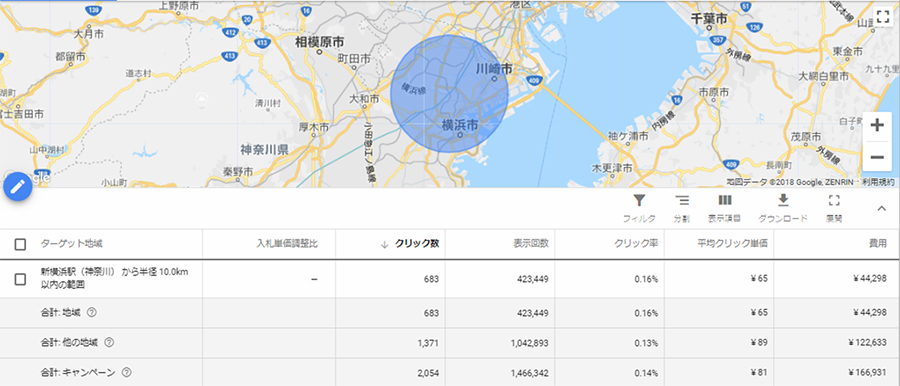Click the 千葉市 label on map
The height and width of the screenshot is (386, 900).
point(709,18)
